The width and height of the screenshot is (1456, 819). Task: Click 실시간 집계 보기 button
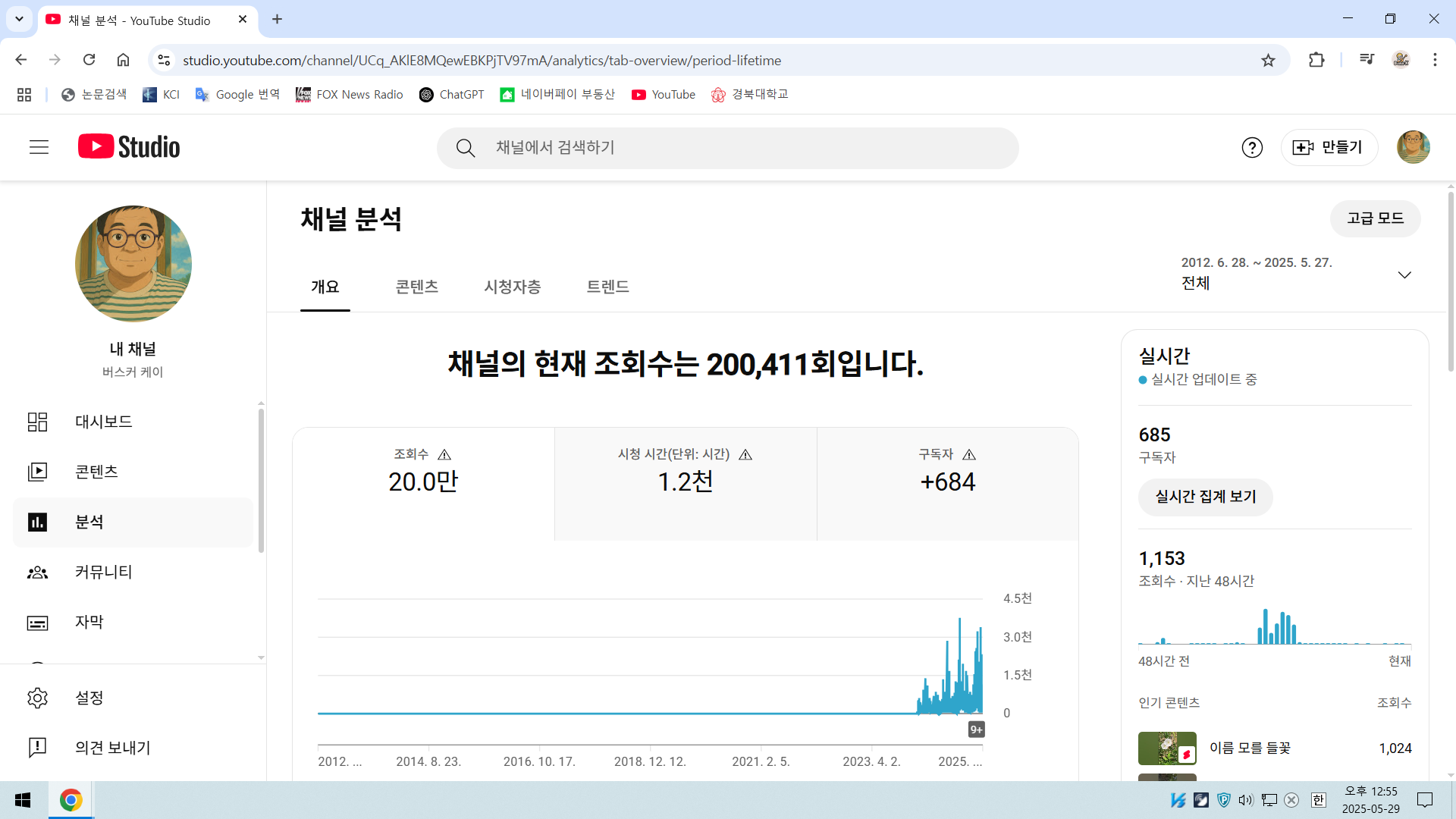[1205, 497]
